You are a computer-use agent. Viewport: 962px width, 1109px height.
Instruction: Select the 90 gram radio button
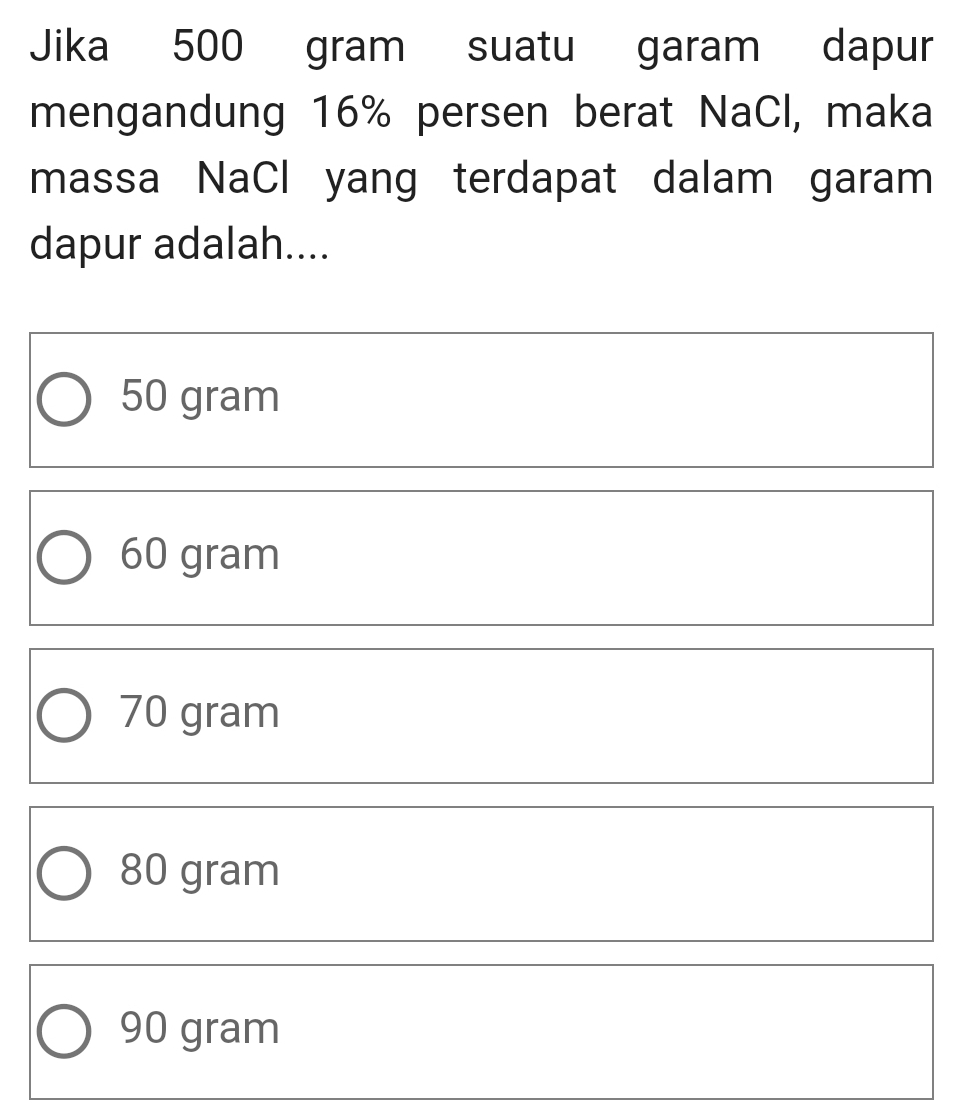point(64,1029)
